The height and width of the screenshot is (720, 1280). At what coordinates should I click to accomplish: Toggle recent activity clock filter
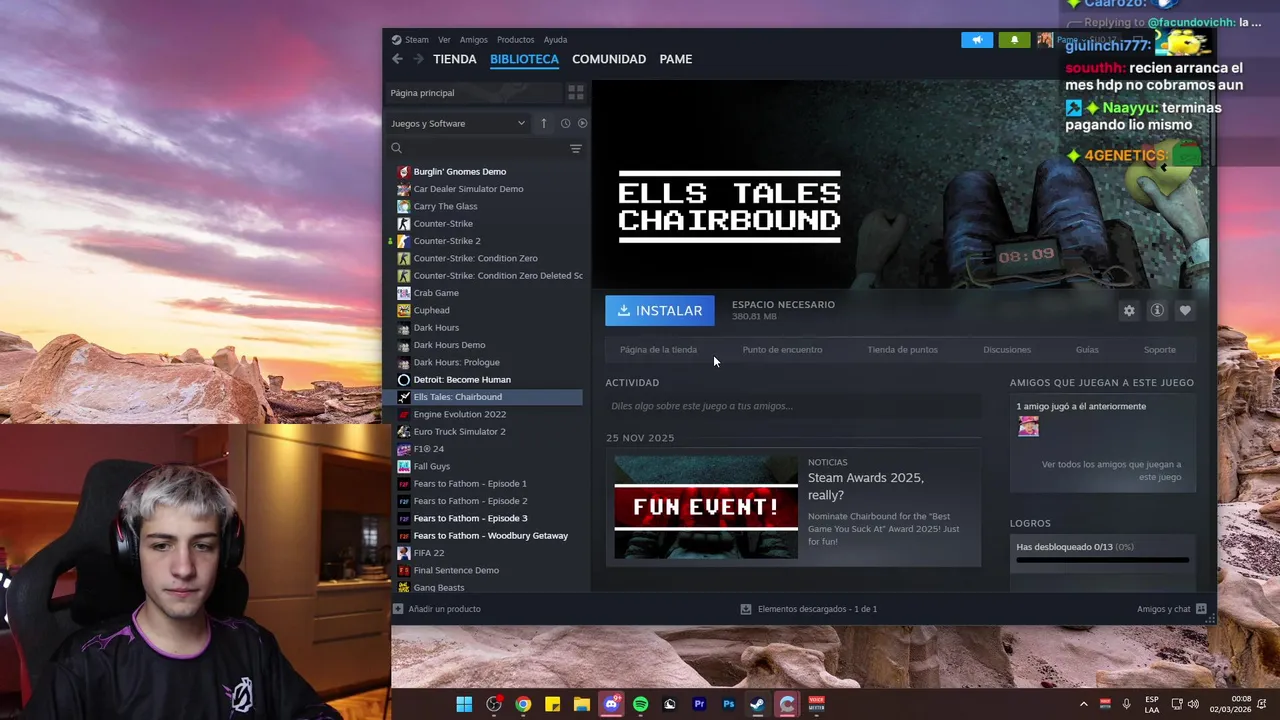[x=565, y=123]
